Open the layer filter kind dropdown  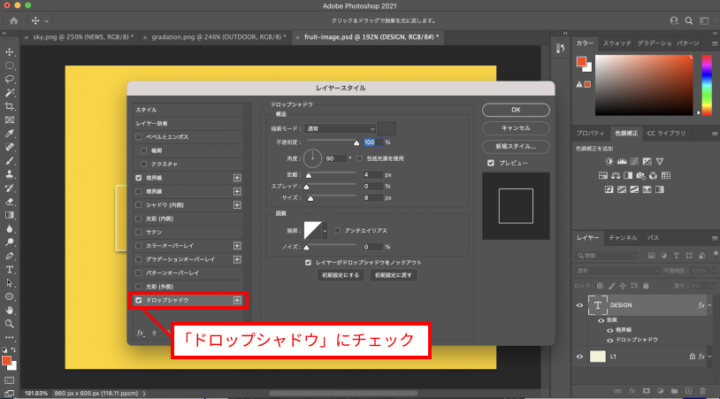point(607,256)
